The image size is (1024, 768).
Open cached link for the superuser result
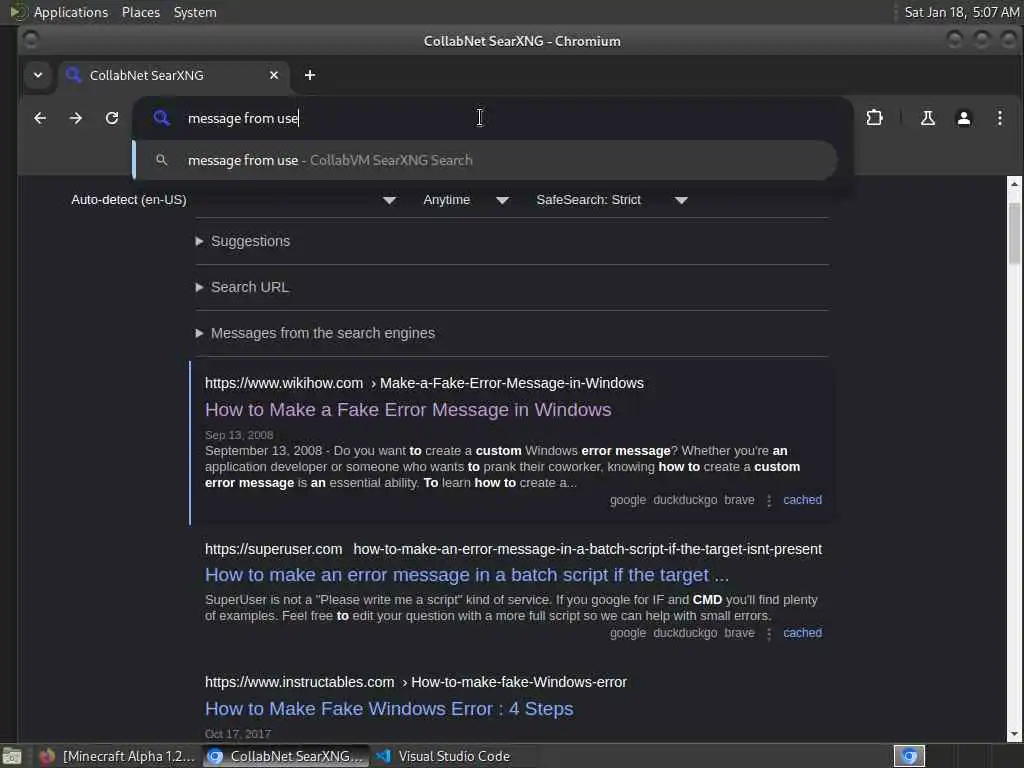pyautogui.click(x=803, y=633)
